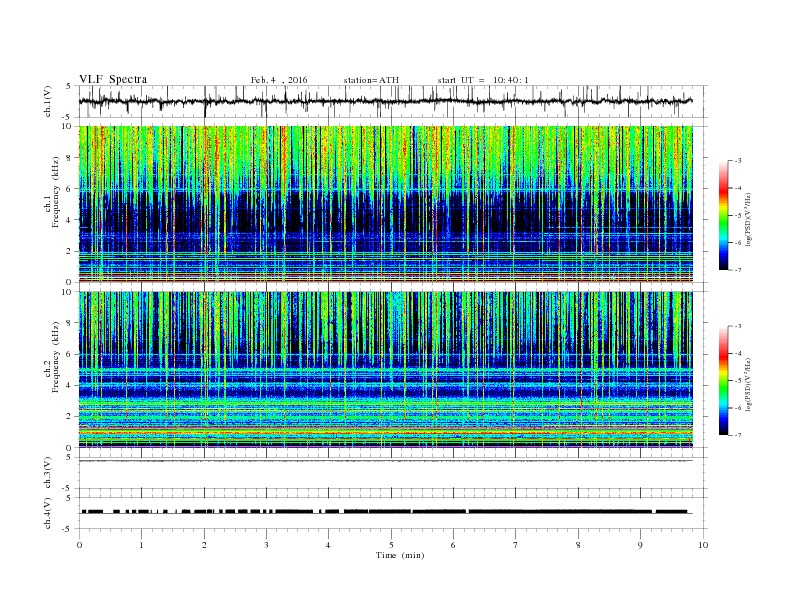This screenshot has height=612, width=792.
Task: Click the ch.1 frequency tick "8"
Action: click(69, 158)
